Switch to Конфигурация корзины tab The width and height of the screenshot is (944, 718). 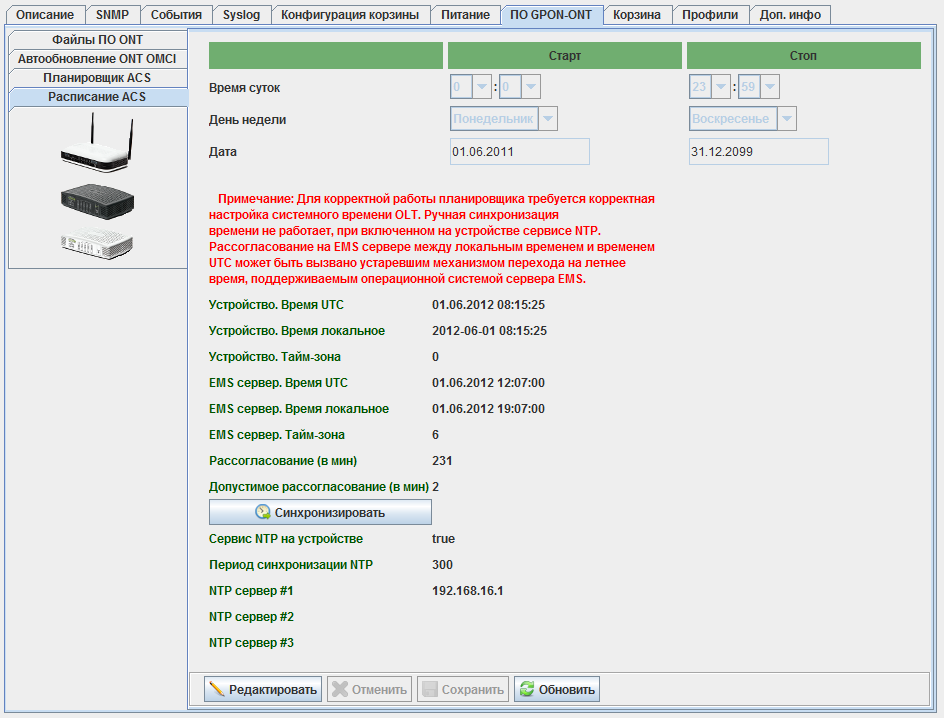pos(350,14)
